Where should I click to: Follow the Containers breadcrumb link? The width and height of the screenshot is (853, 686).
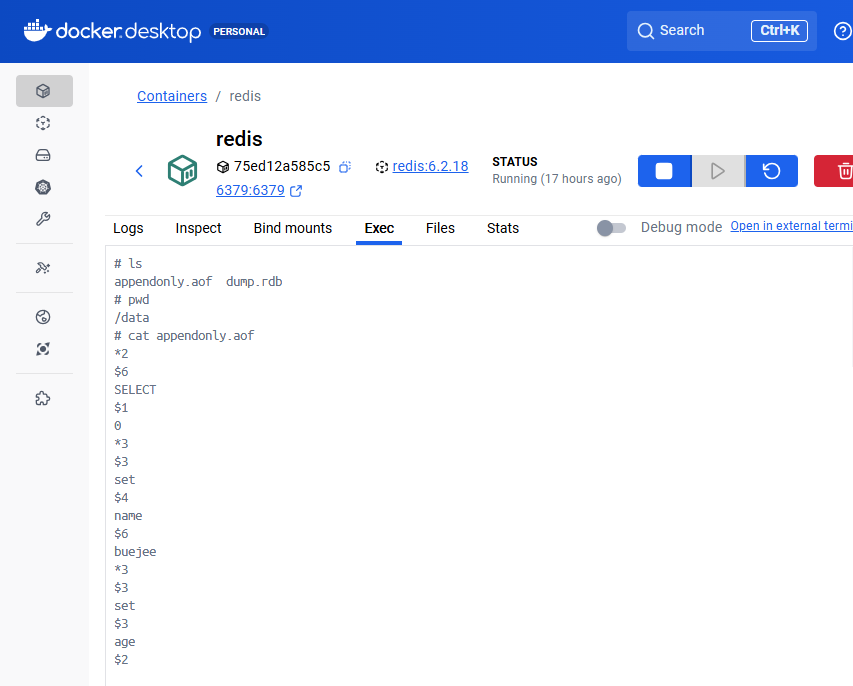tap(172, 96)
